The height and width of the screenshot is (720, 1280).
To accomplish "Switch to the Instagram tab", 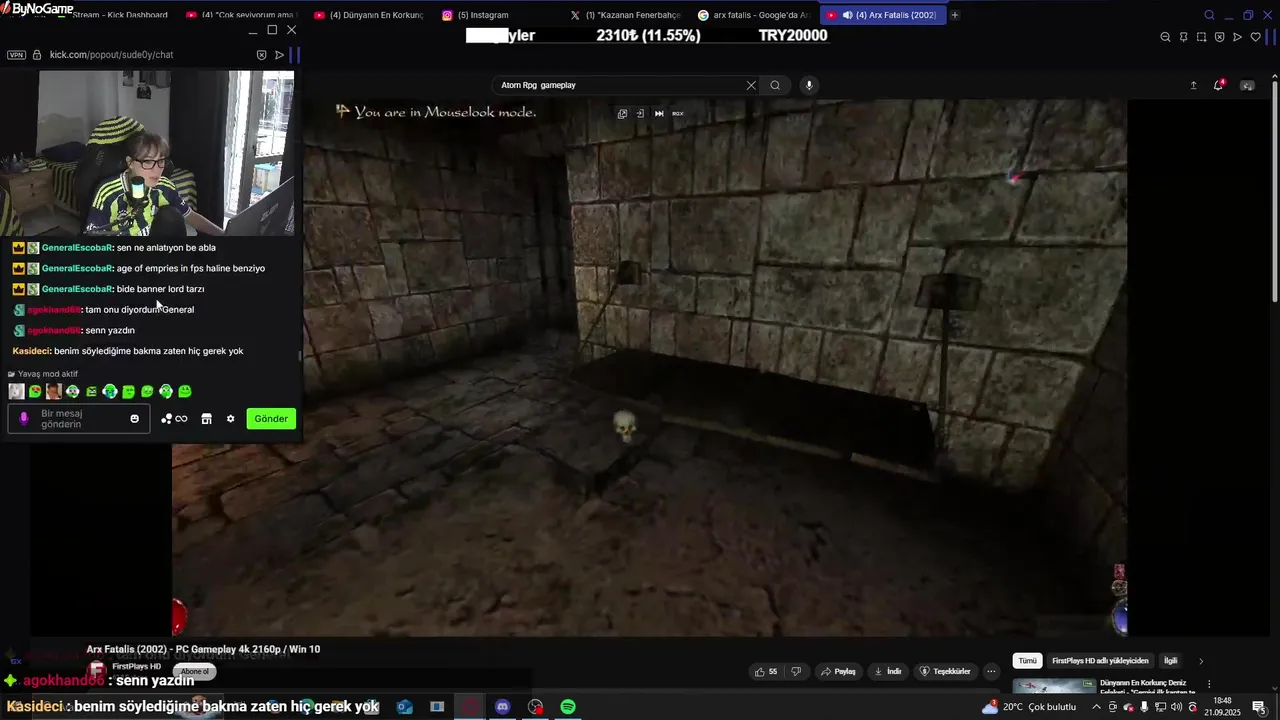I will click(x=482, y=15).
